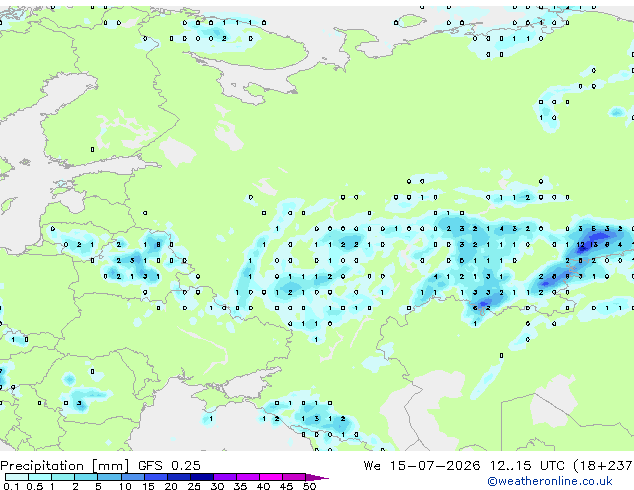Click the 45–50 mm legend color box
This screenshot has width=634, height=490.
[294, 477]
